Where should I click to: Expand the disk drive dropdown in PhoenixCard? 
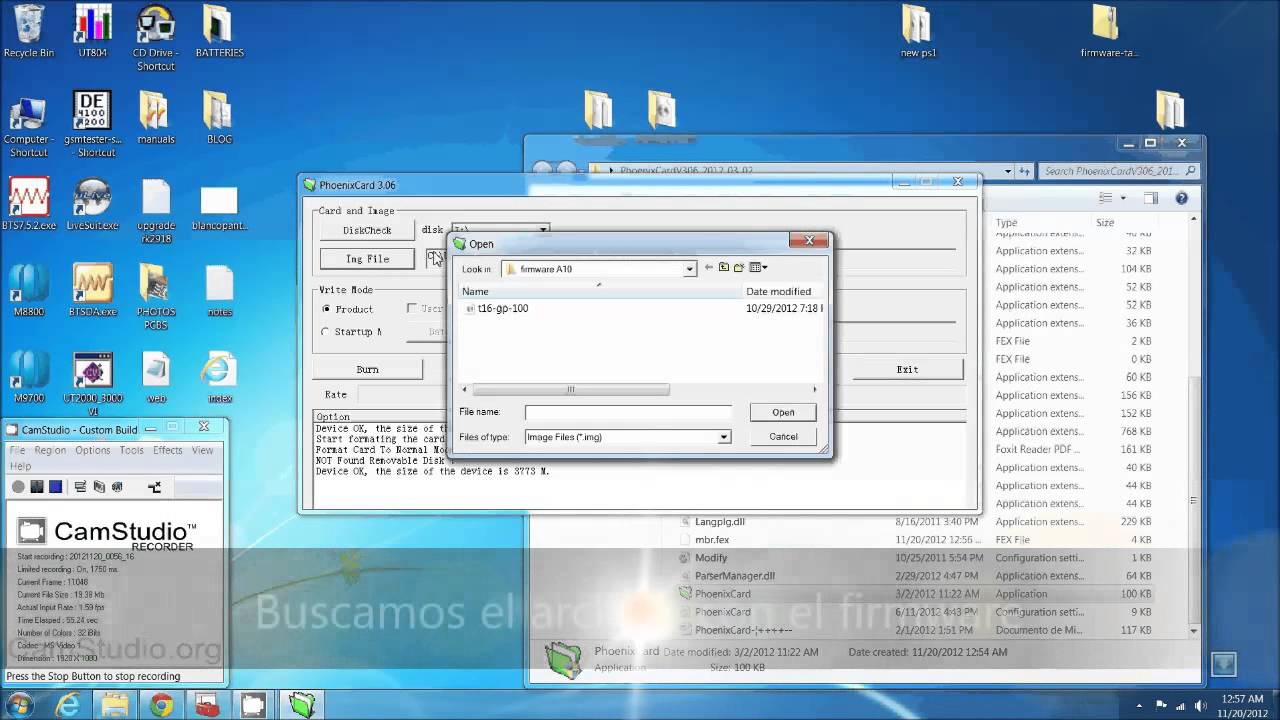(x=543, y=230)
